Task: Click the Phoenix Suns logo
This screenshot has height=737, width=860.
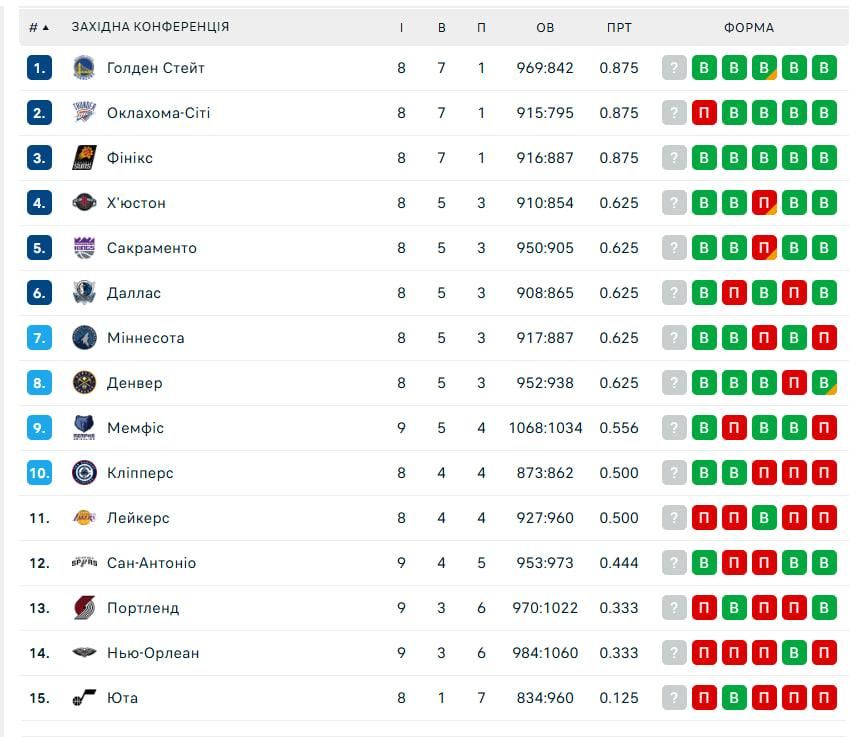Action: (84, 158)
